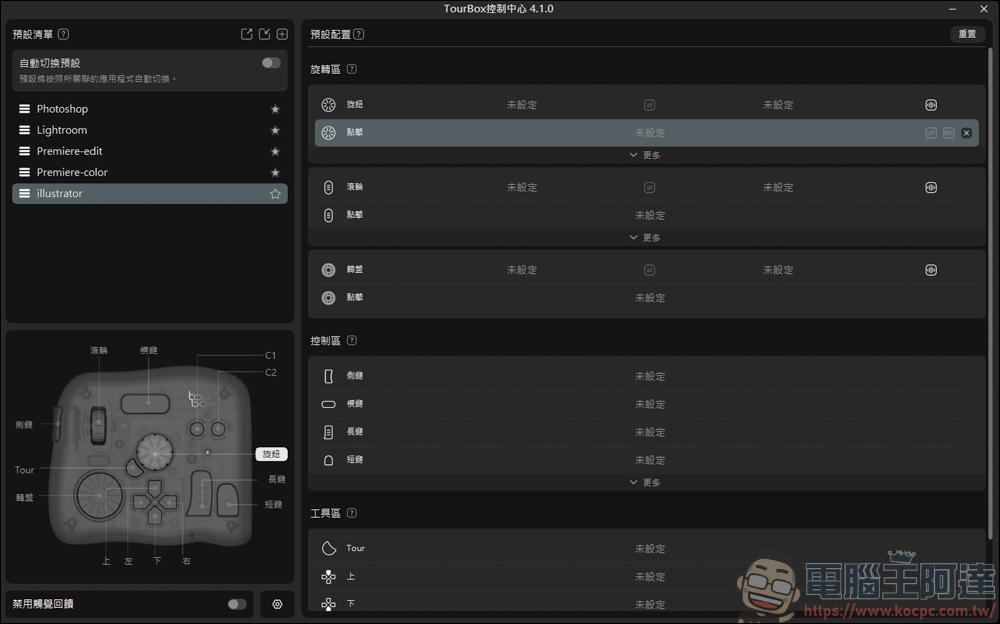Click the C1 label on device diagram
The width and height of the screenshot is (1000, 624).
270,355
